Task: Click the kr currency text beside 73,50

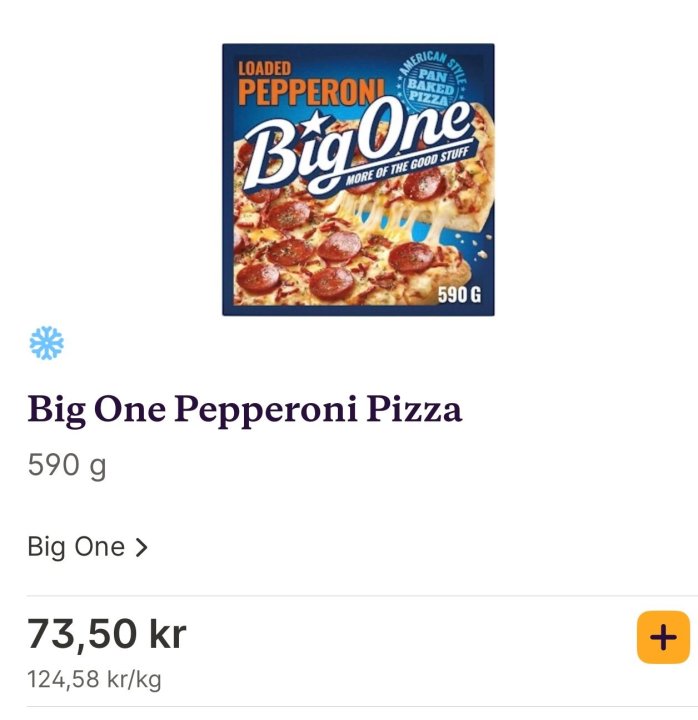Action: click(x=166, y=633)
